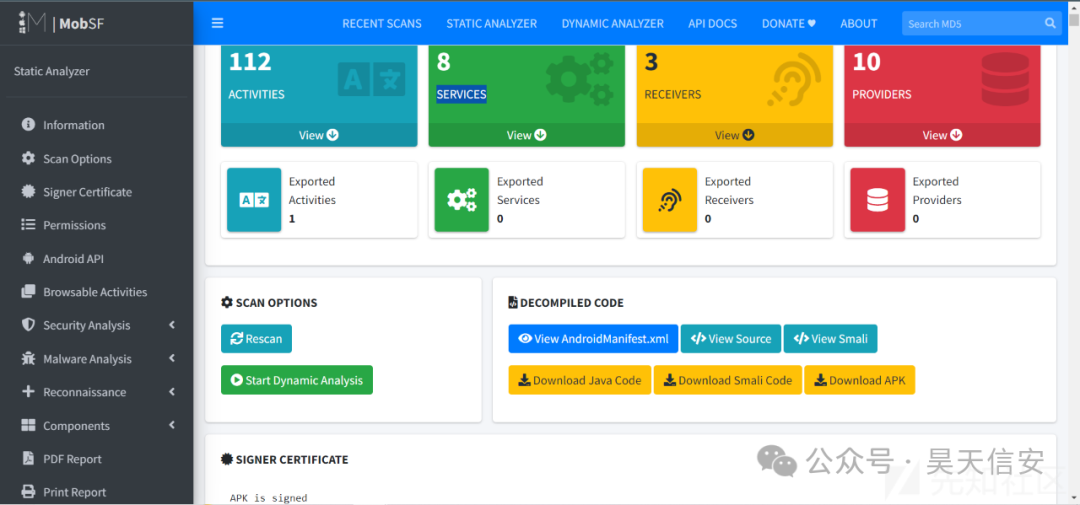Open View under the Providers card
The width and height of the screenshot is (1080, 505).
pyautogui.click(x=942, y=135)
